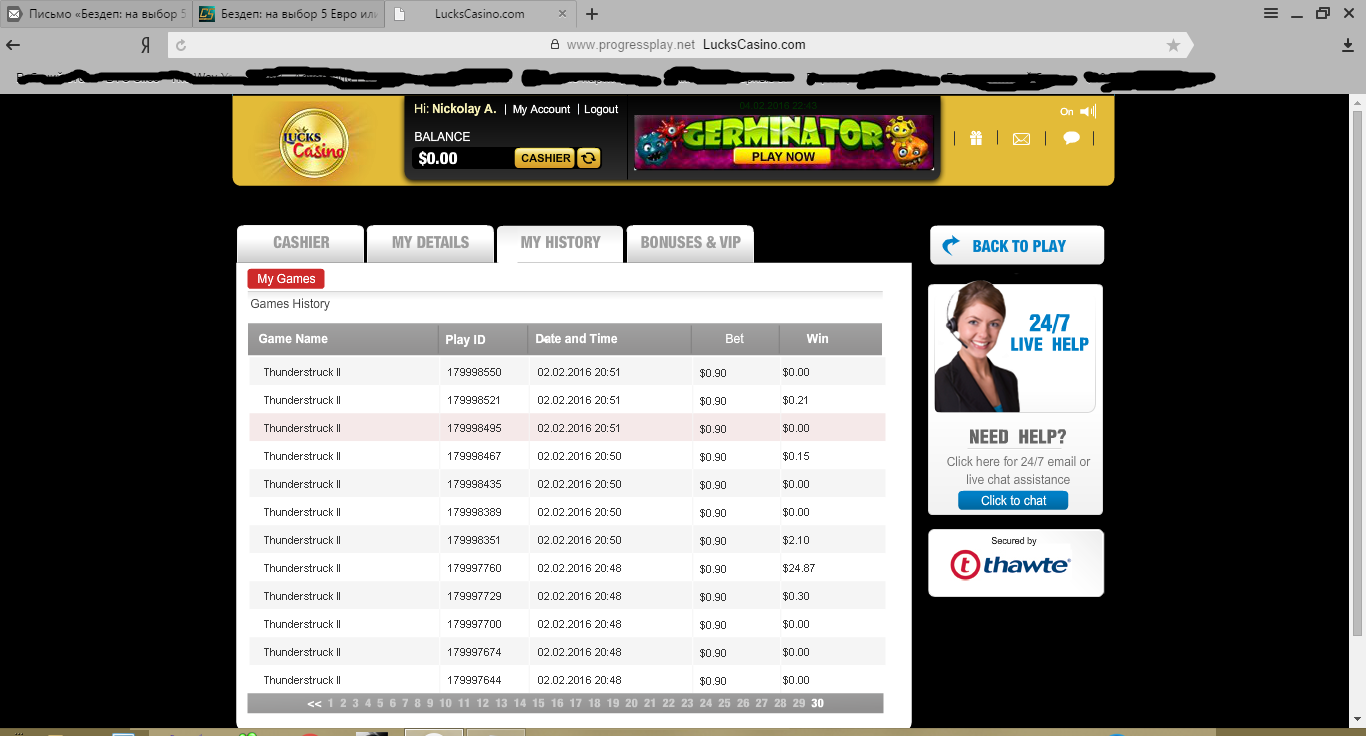1366x736 pixels.
Task: Go to history page 20
Action: pos(631,704)
